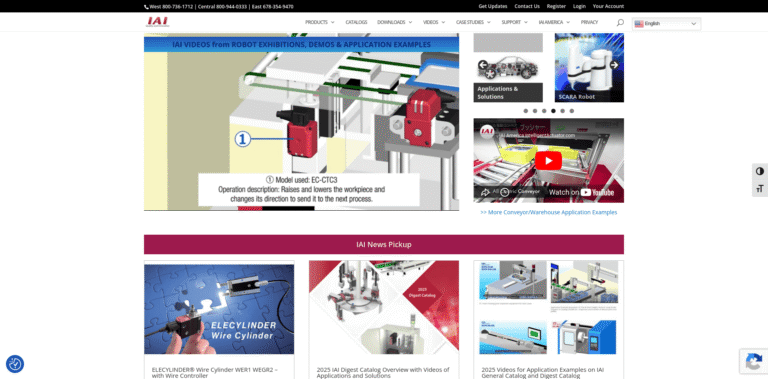Select the fifth carousel dot
This screenshot has width=768, height=379.
coord(562,111)
